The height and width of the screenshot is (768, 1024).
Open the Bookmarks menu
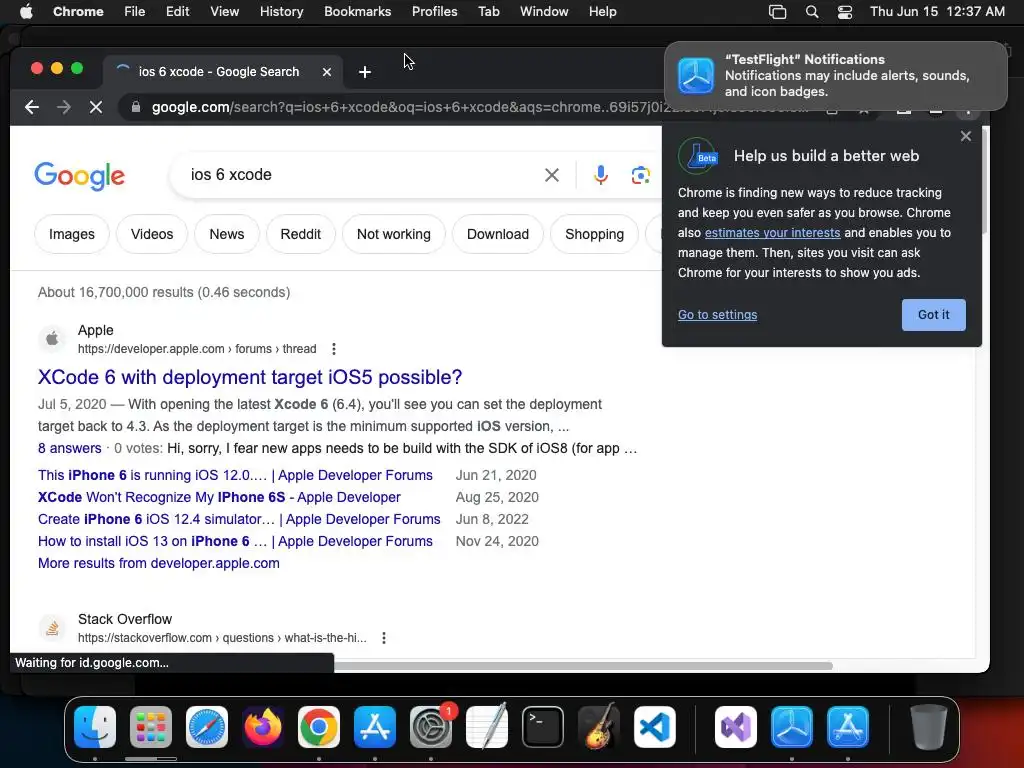coord(358,12)
